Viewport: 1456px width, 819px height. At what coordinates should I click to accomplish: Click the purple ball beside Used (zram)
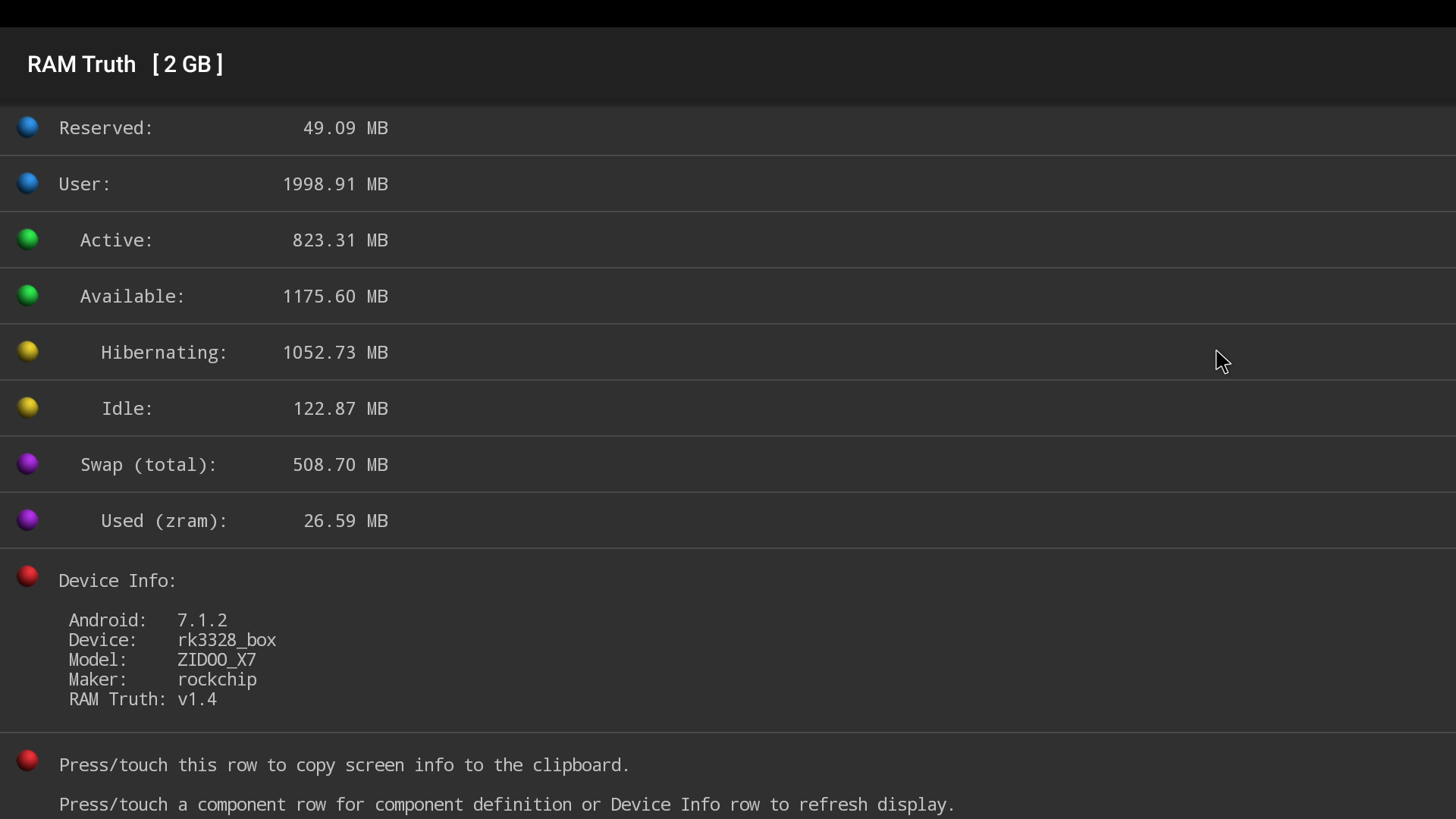(28, 520)
